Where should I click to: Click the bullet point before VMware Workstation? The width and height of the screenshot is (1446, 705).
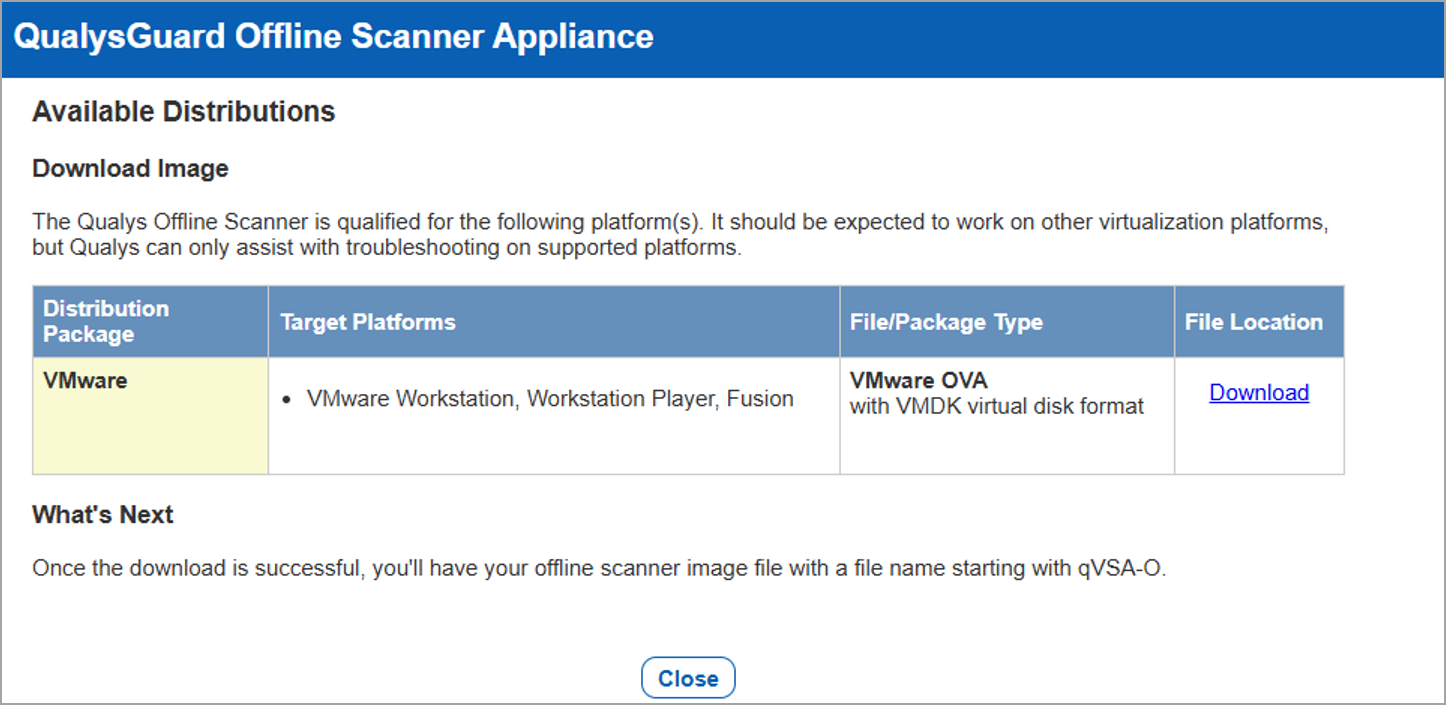[x=287, y=400]
